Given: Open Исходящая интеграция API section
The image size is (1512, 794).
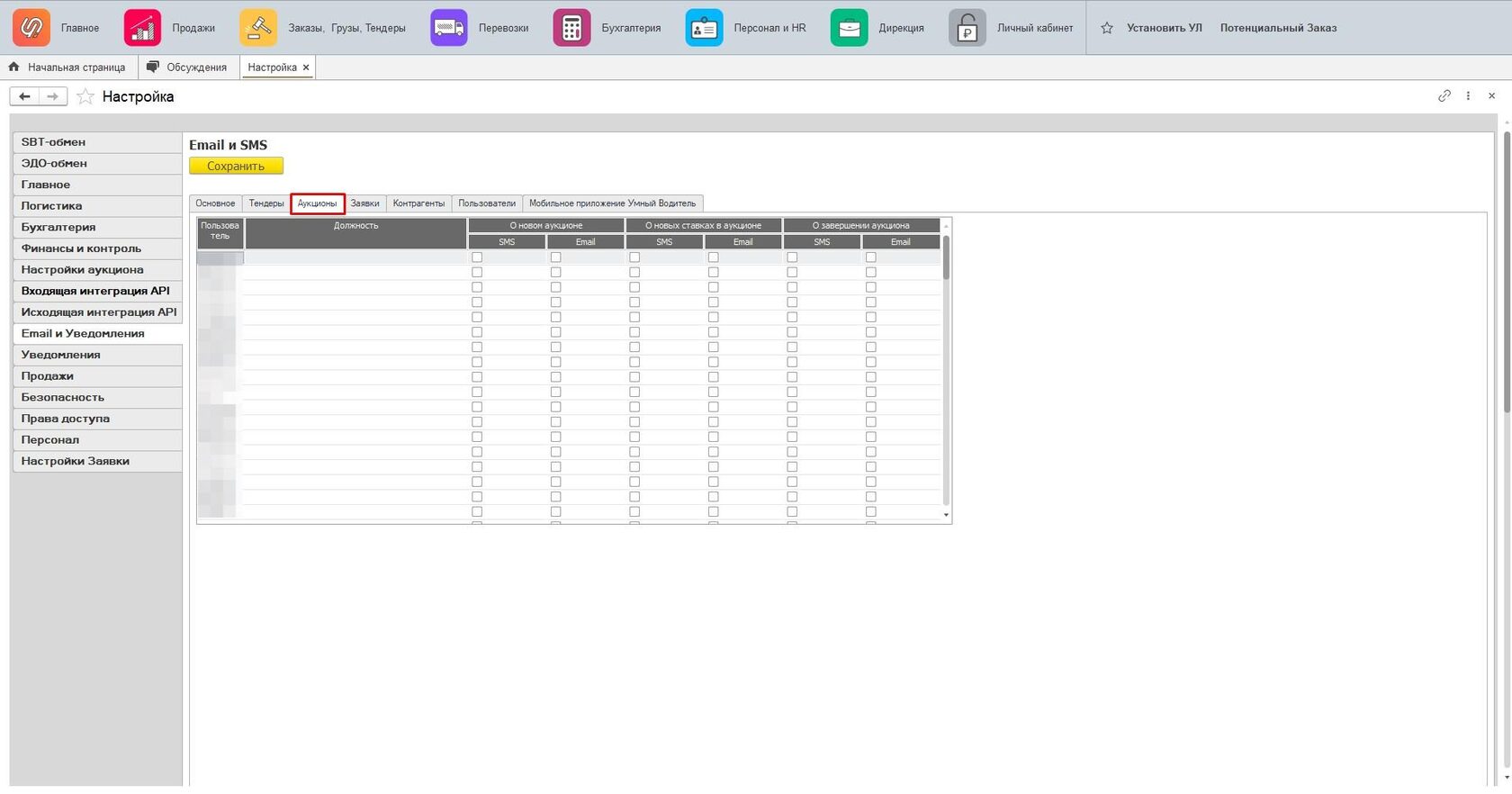Looking at the screenshot, I should point(97,312).
